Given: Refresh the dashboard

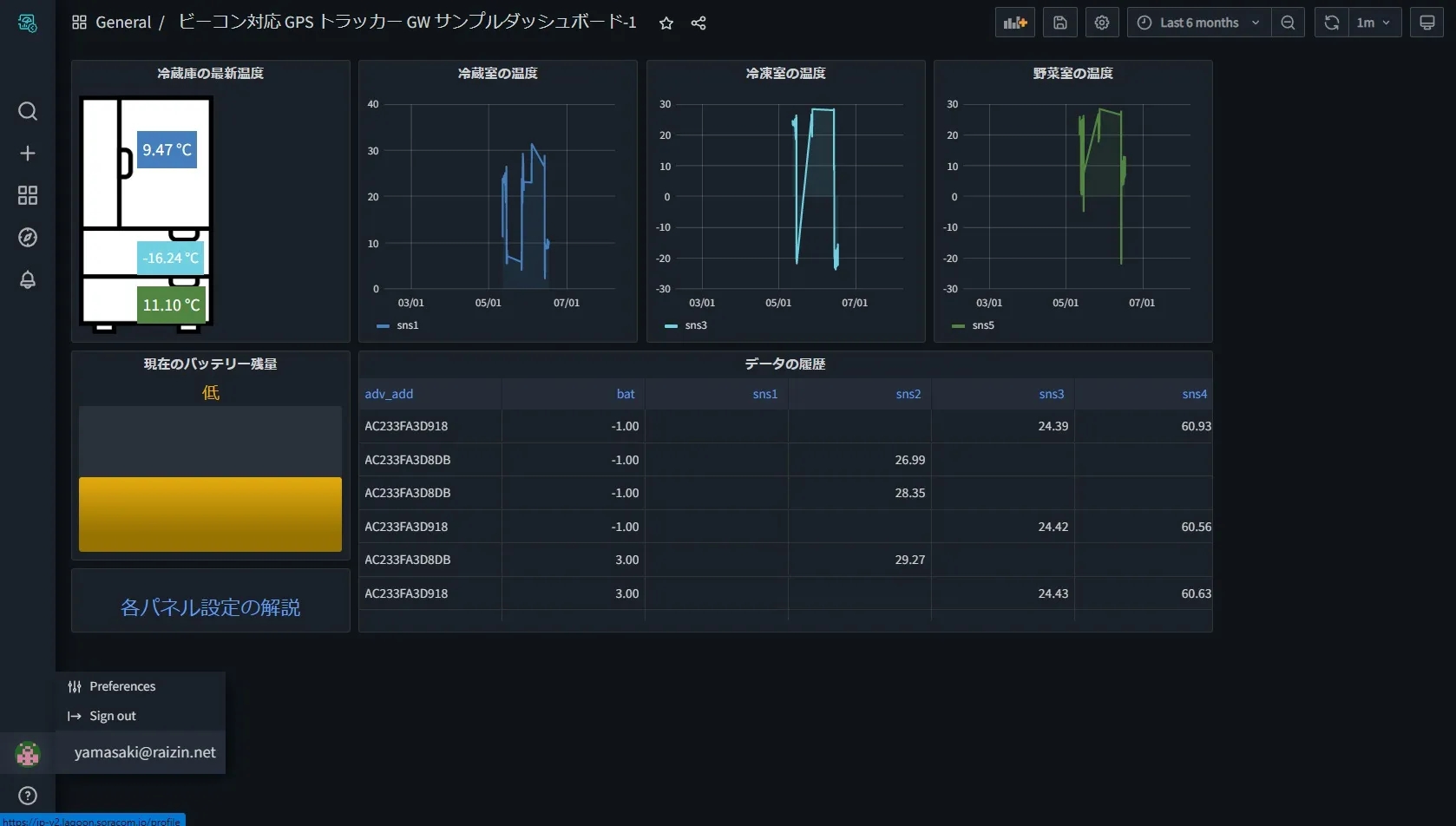Looking at the screenshot, I should [x=1332, y=23].
